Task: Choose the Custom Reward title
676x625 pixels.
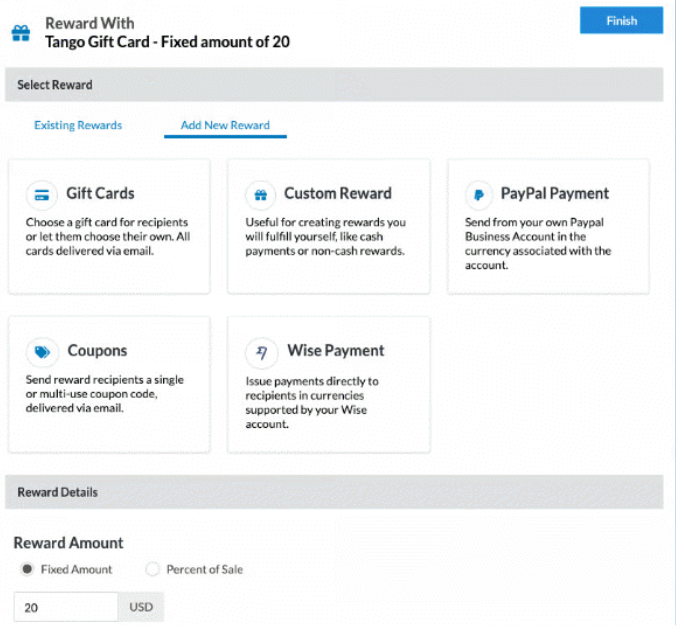Action: click(x=338, y=194)
